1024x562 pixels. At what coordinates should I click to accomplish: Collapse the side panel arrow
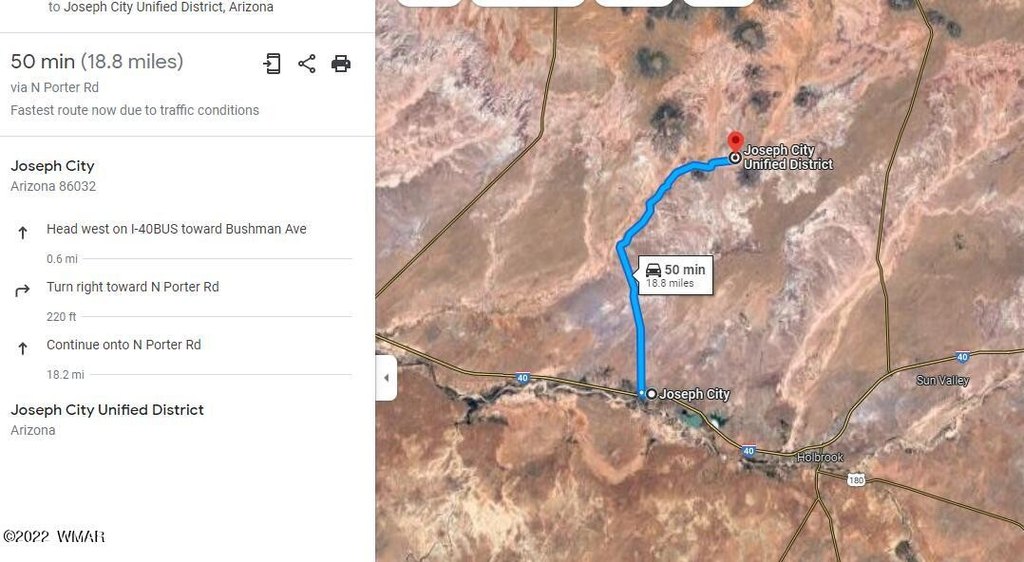pyautogui.click(x=386, y=377)
